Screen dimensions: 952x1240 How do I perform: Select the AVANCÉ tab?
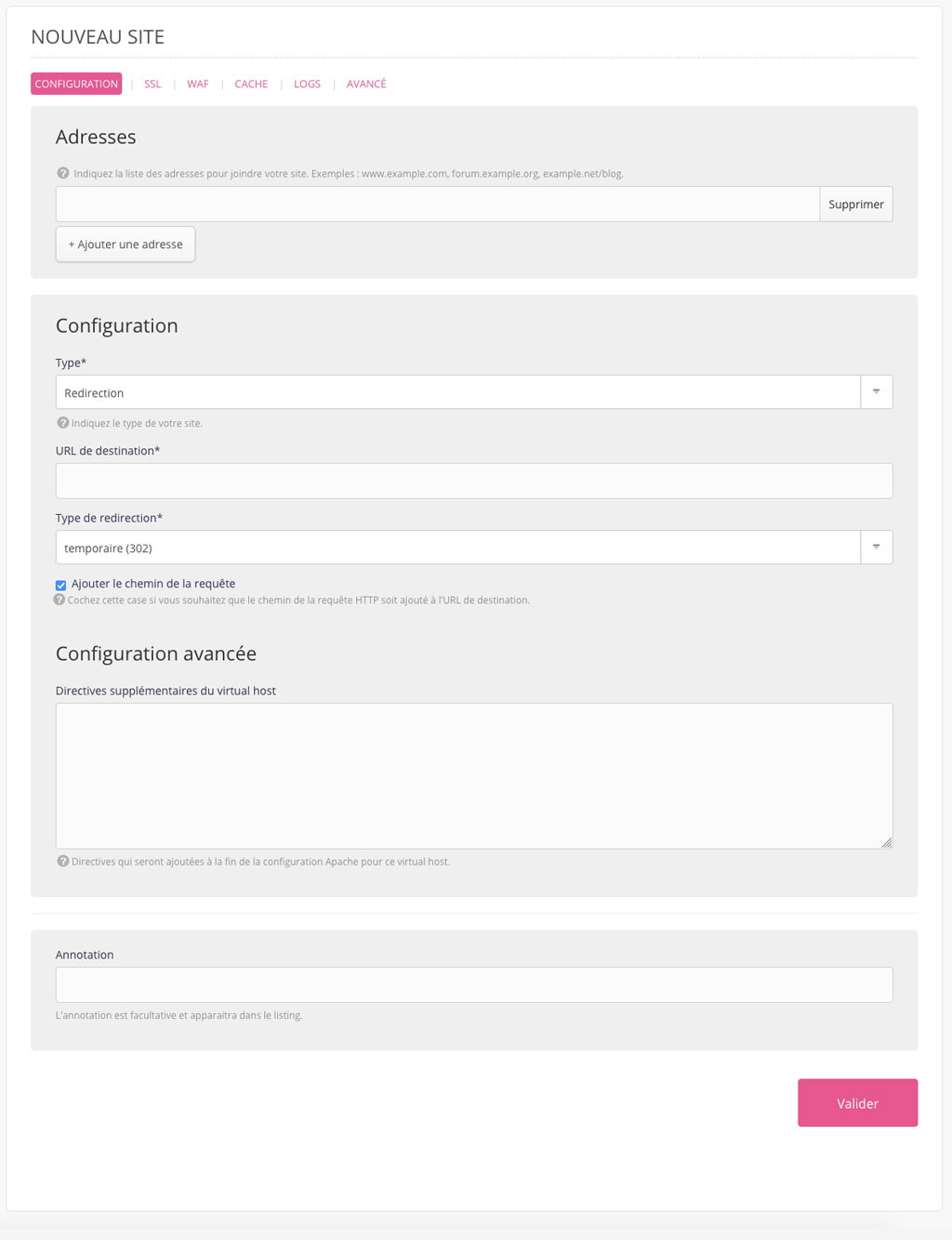tap(366, 84)
